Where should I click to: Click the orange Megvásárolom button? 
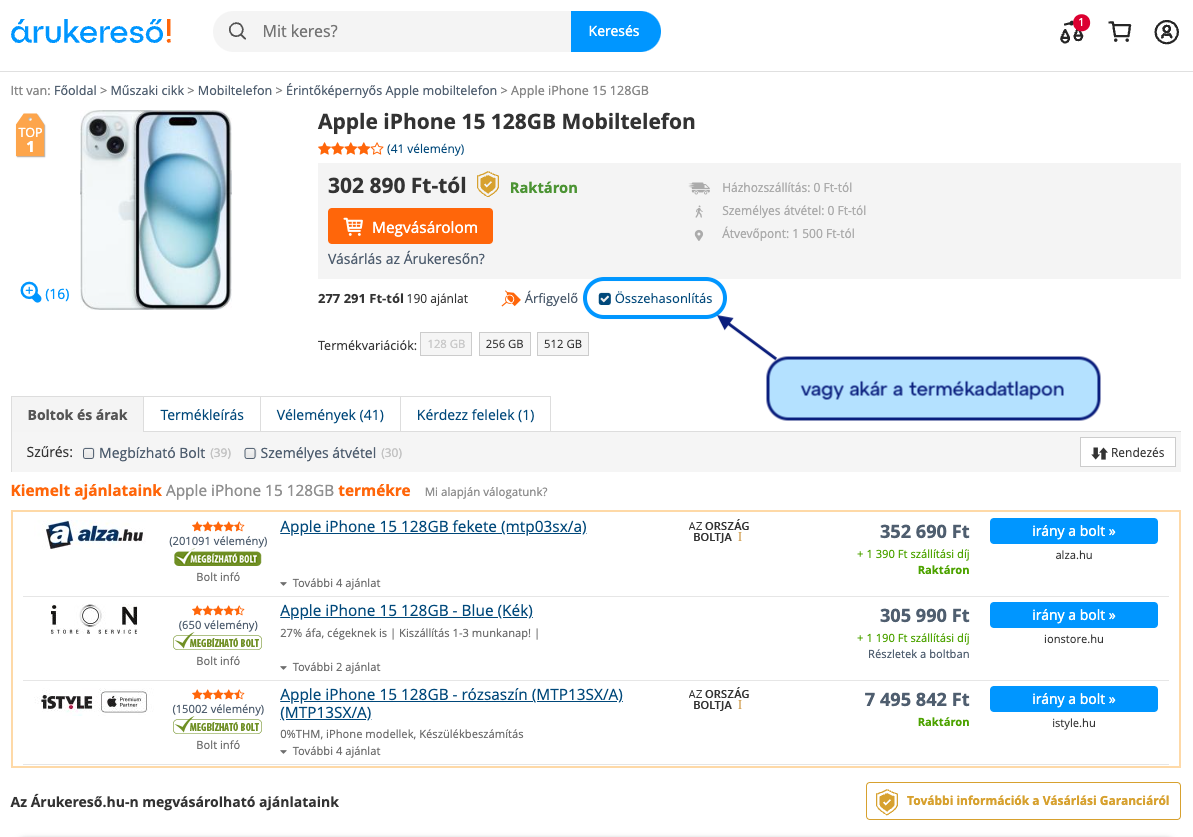pyautogui.click(x=410, y=227)
